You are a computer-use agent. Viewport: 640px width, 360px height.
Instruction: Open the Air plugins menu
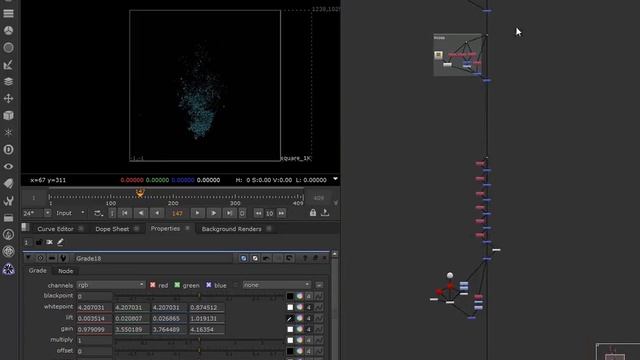(x=8, y=251)
